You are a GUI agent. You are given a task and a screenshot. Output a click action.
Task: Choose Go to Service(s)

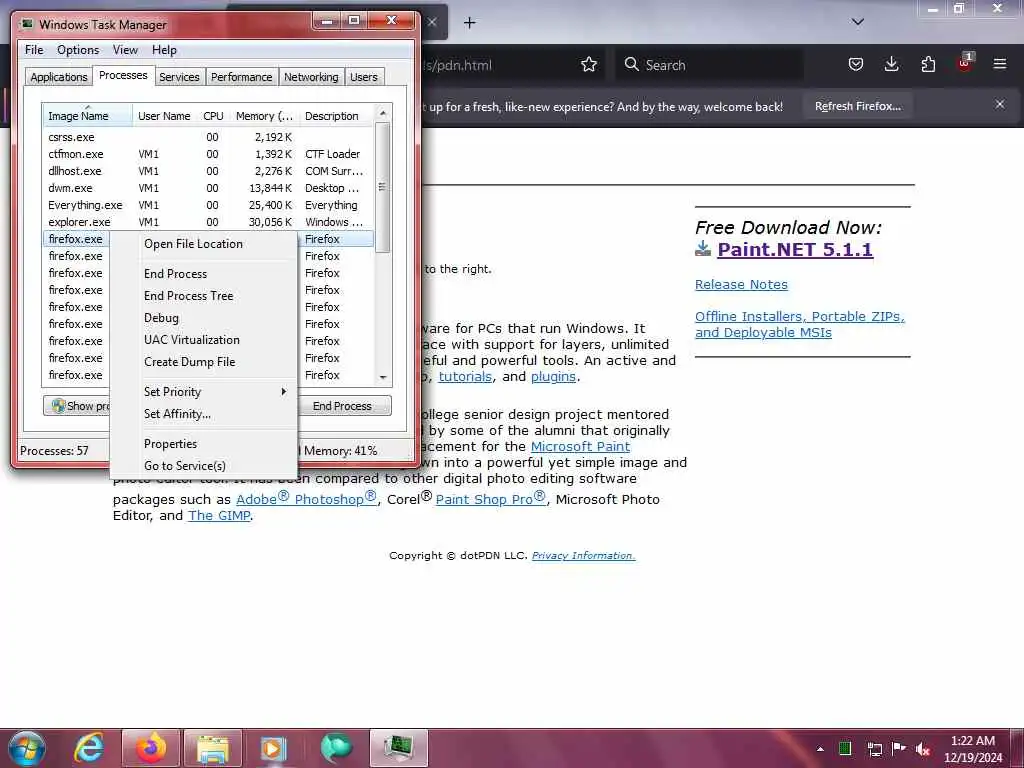(x=204, y=466)
